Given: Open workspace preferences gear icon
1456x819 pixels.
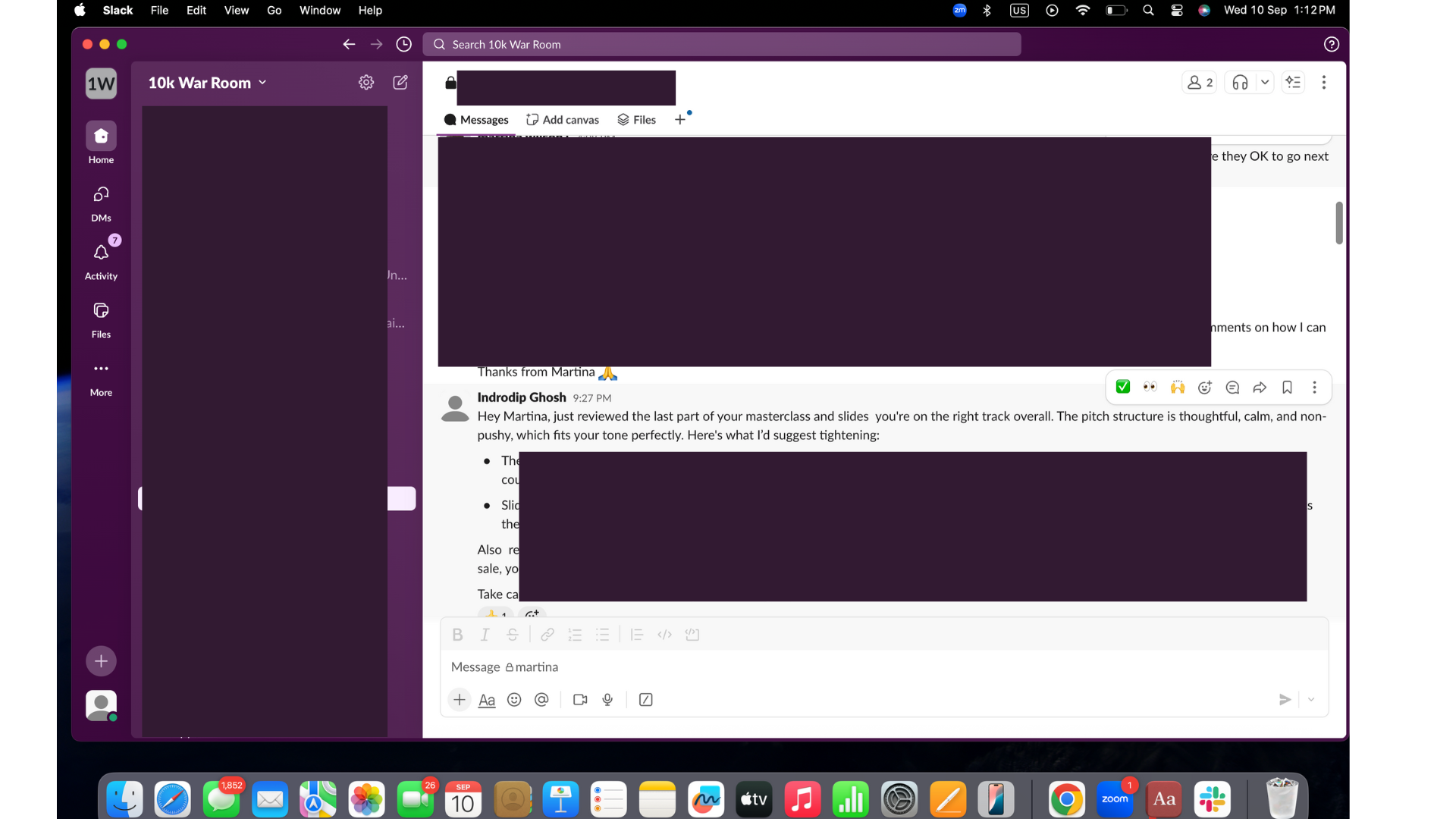Looking at the screenshot, I should tap(366, 83).
